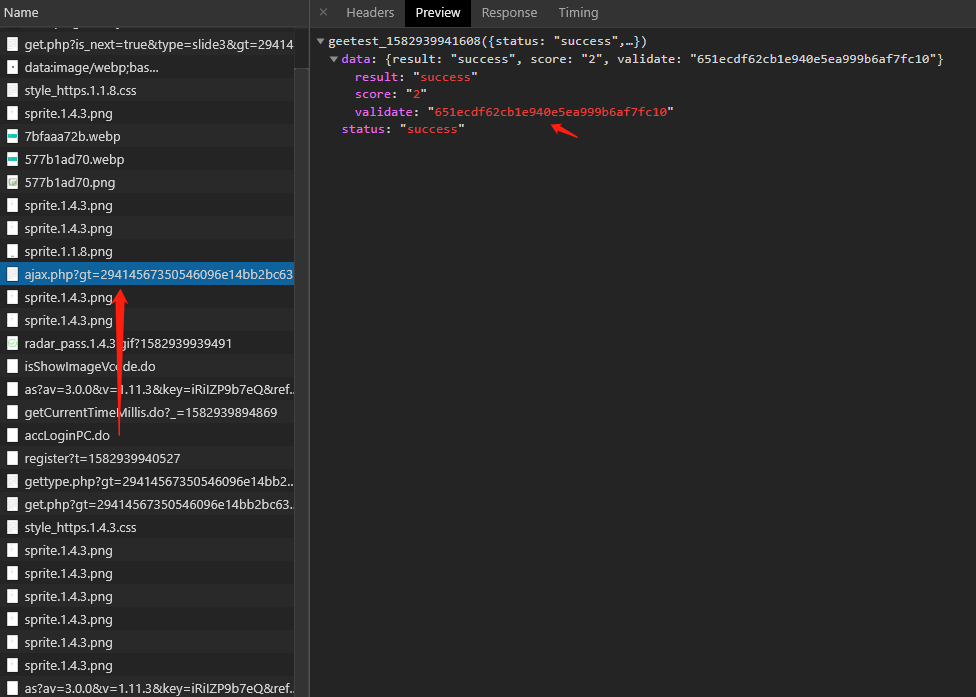Collapse the data object in preview
976x697 pixels.
pyautogui.click(x=334, y=59)
